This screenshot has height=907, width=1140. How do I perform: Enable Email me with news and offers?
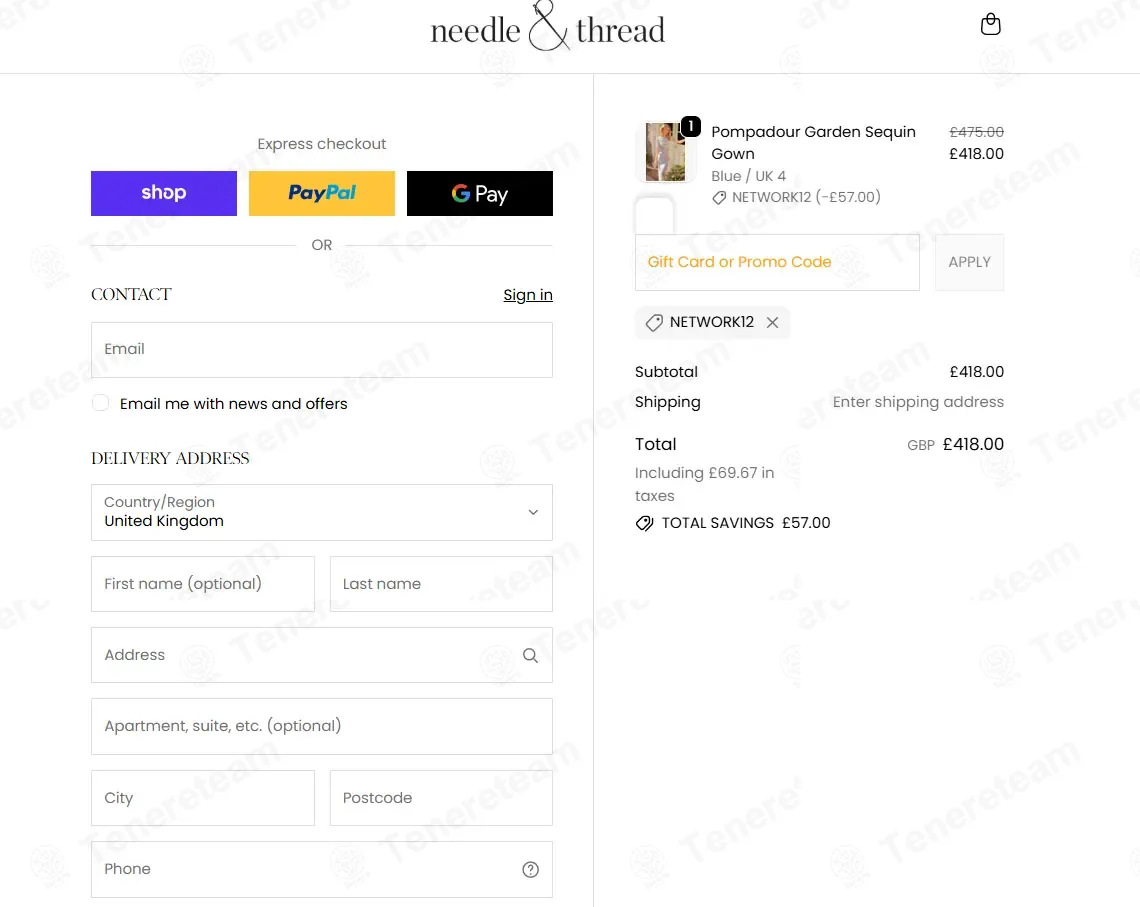pos(100,403)
